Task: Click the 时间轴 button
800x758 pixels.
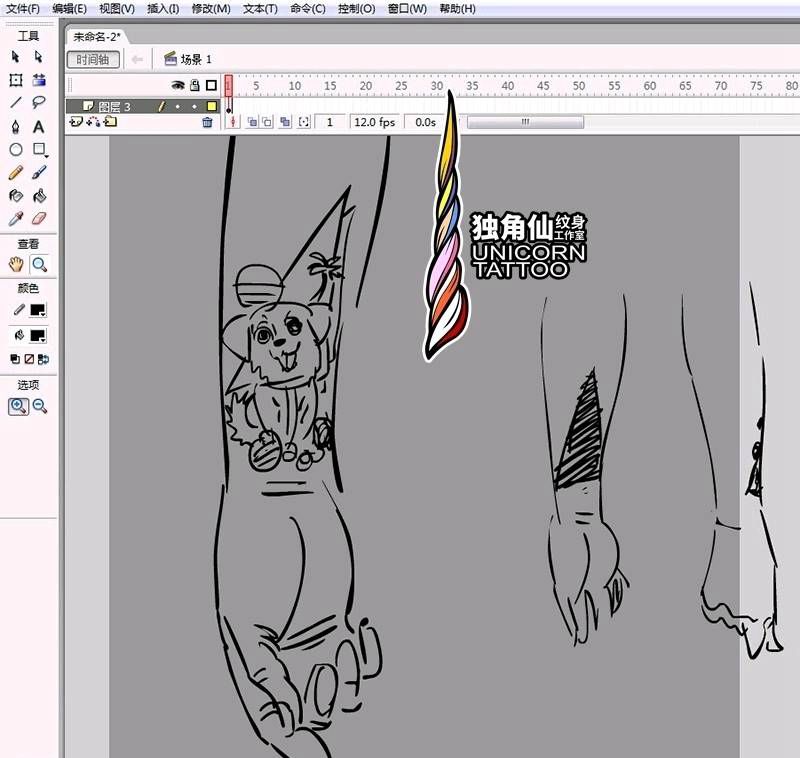Action: (94, 59)
